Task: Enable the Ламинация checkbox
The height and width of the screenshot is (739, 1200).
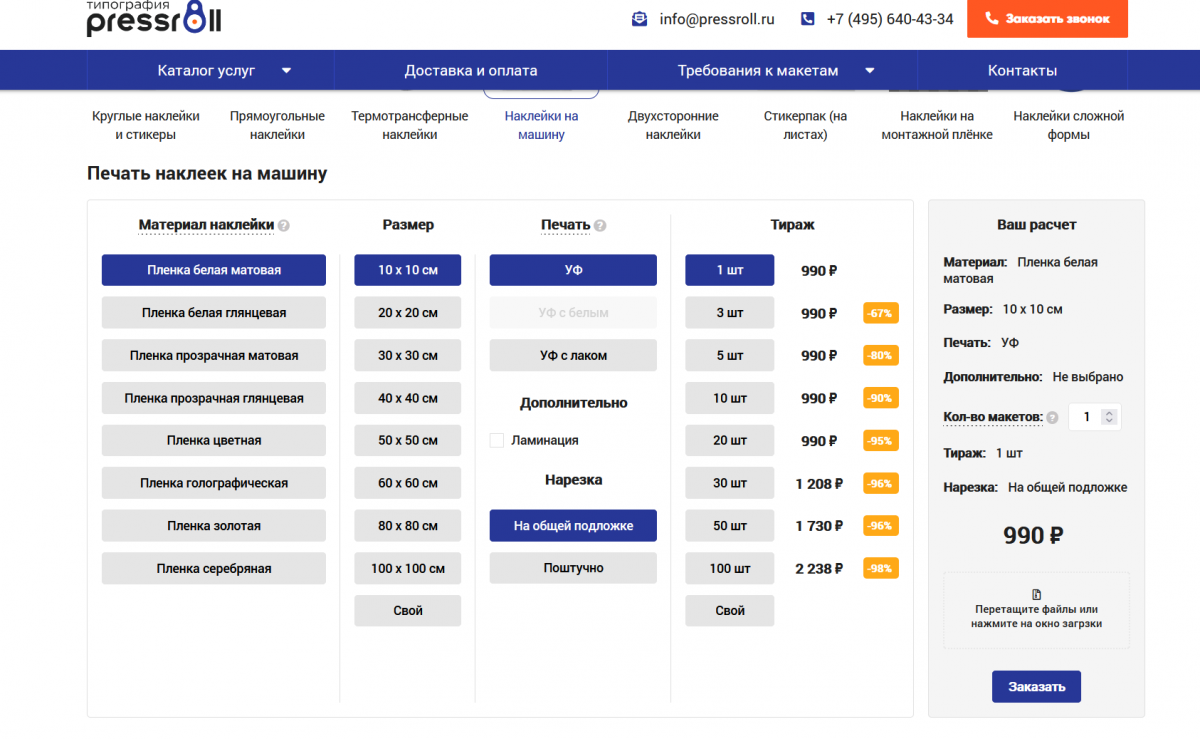Action: (497, 440)
